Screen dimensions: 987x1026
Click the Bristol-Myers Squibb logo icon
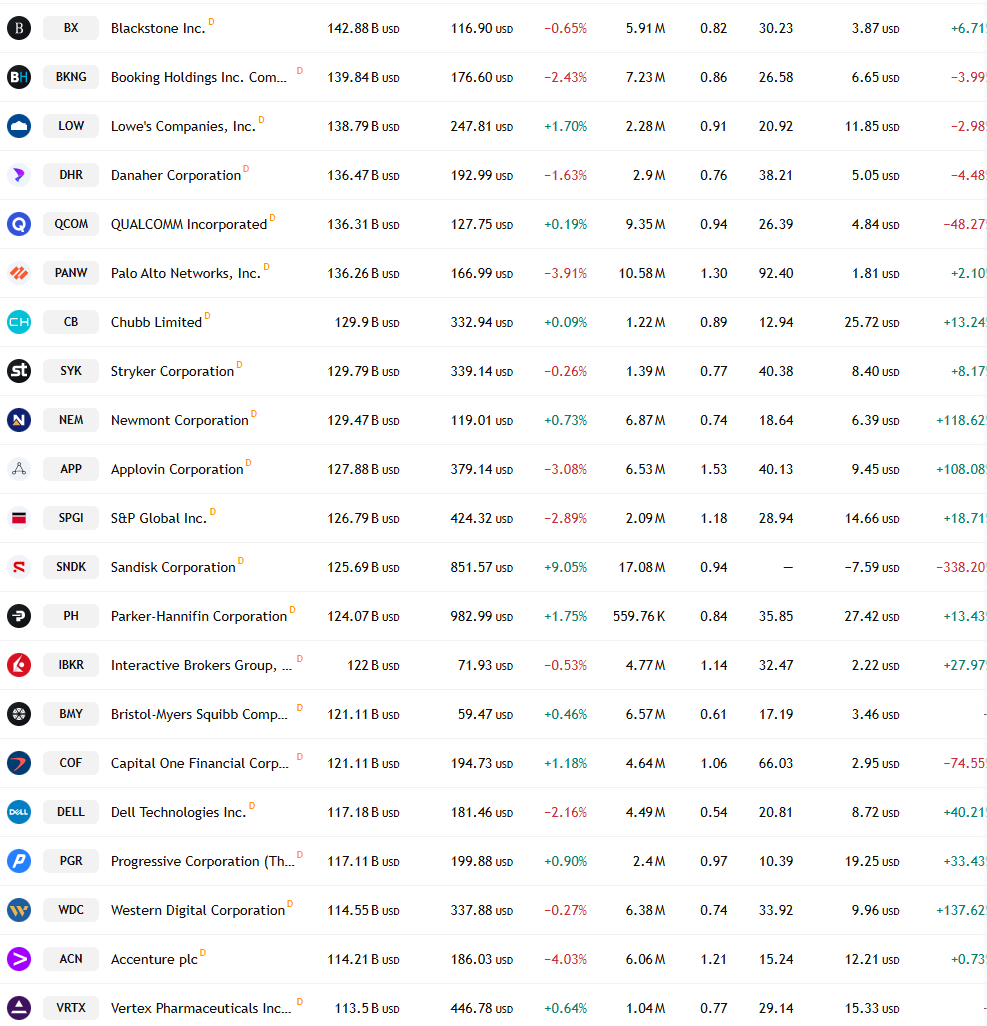click(x=19, y=714)
